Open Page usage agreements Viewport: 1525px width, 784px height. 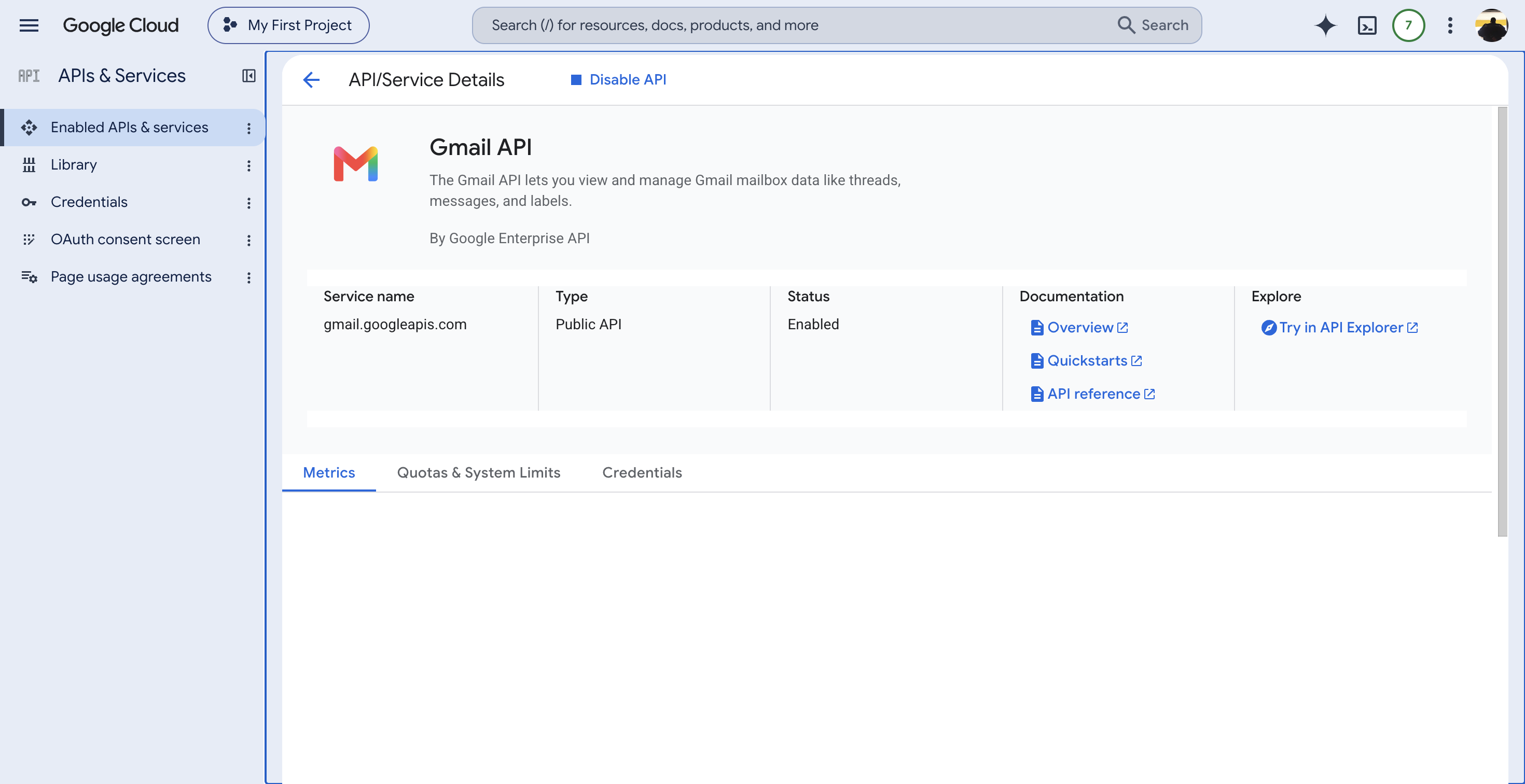coord(131,276)
